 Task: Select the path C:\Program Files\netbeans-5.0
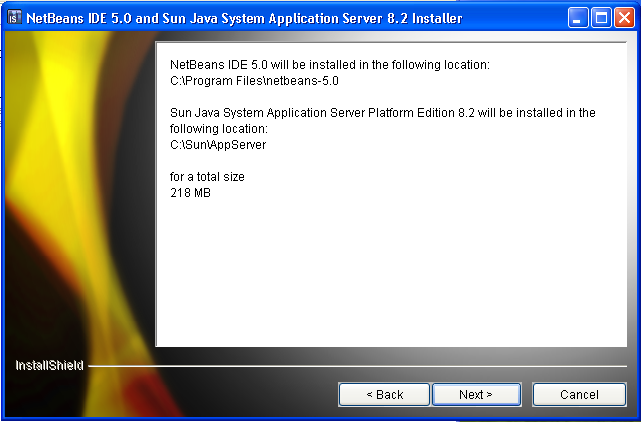tap(254, 81)
